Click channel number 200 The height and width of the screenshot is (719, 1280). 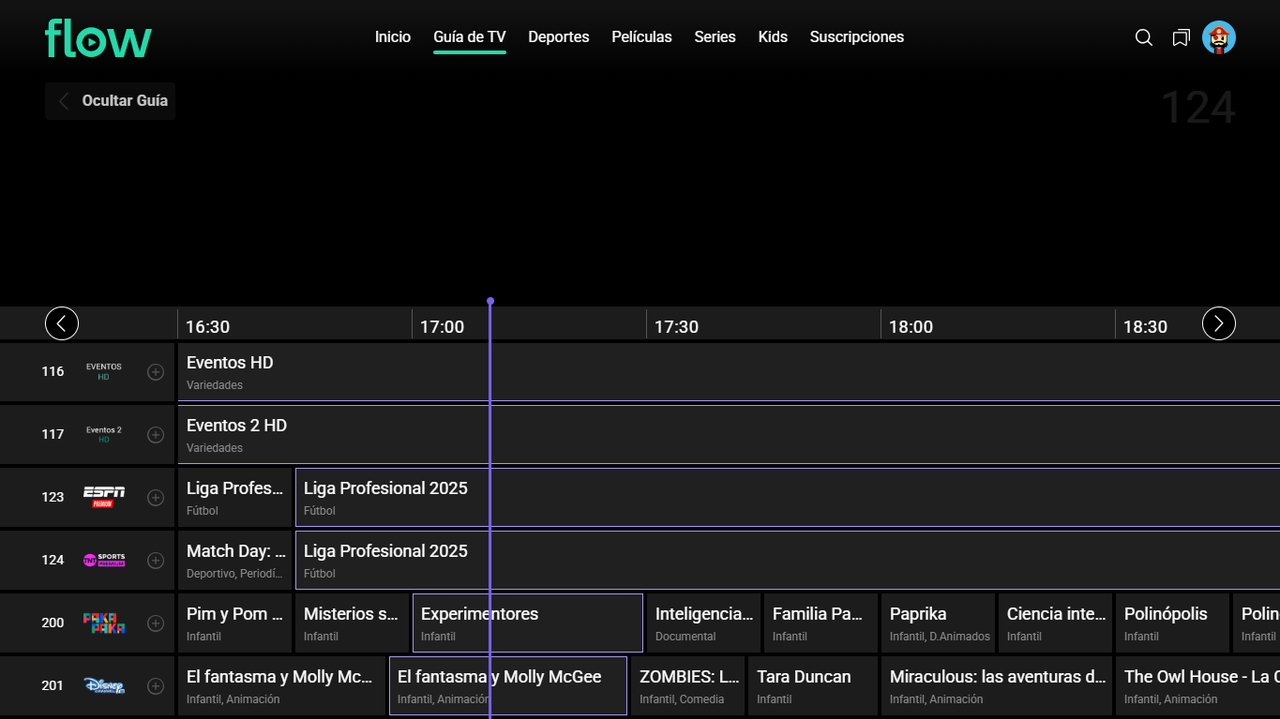(x=53, y=623)
